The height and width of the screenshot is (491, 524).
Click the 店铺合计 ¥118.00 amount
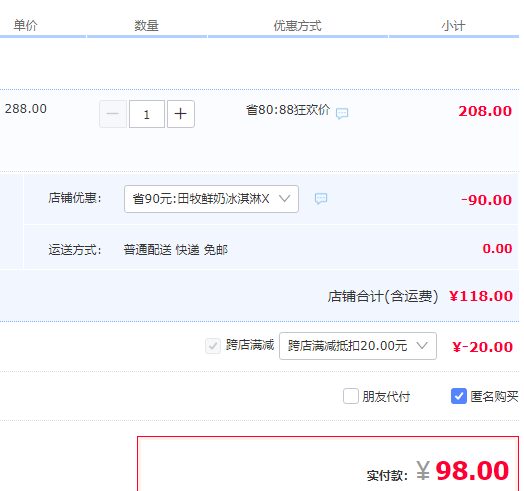point(481,296)
